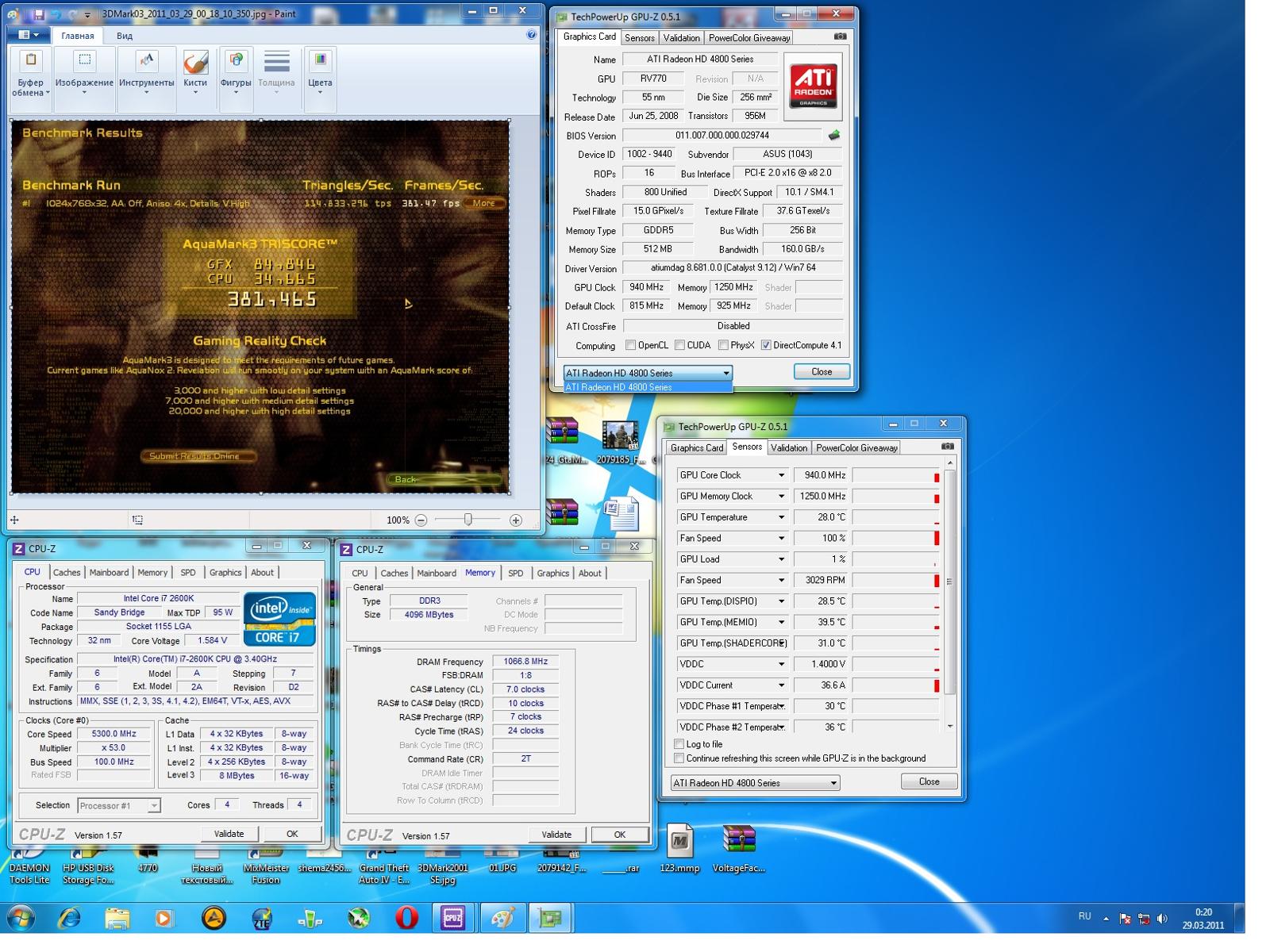Click Close in the upper GPU-Z window
The height and width of the screenshot is (952, 1270).
(822, 372)
